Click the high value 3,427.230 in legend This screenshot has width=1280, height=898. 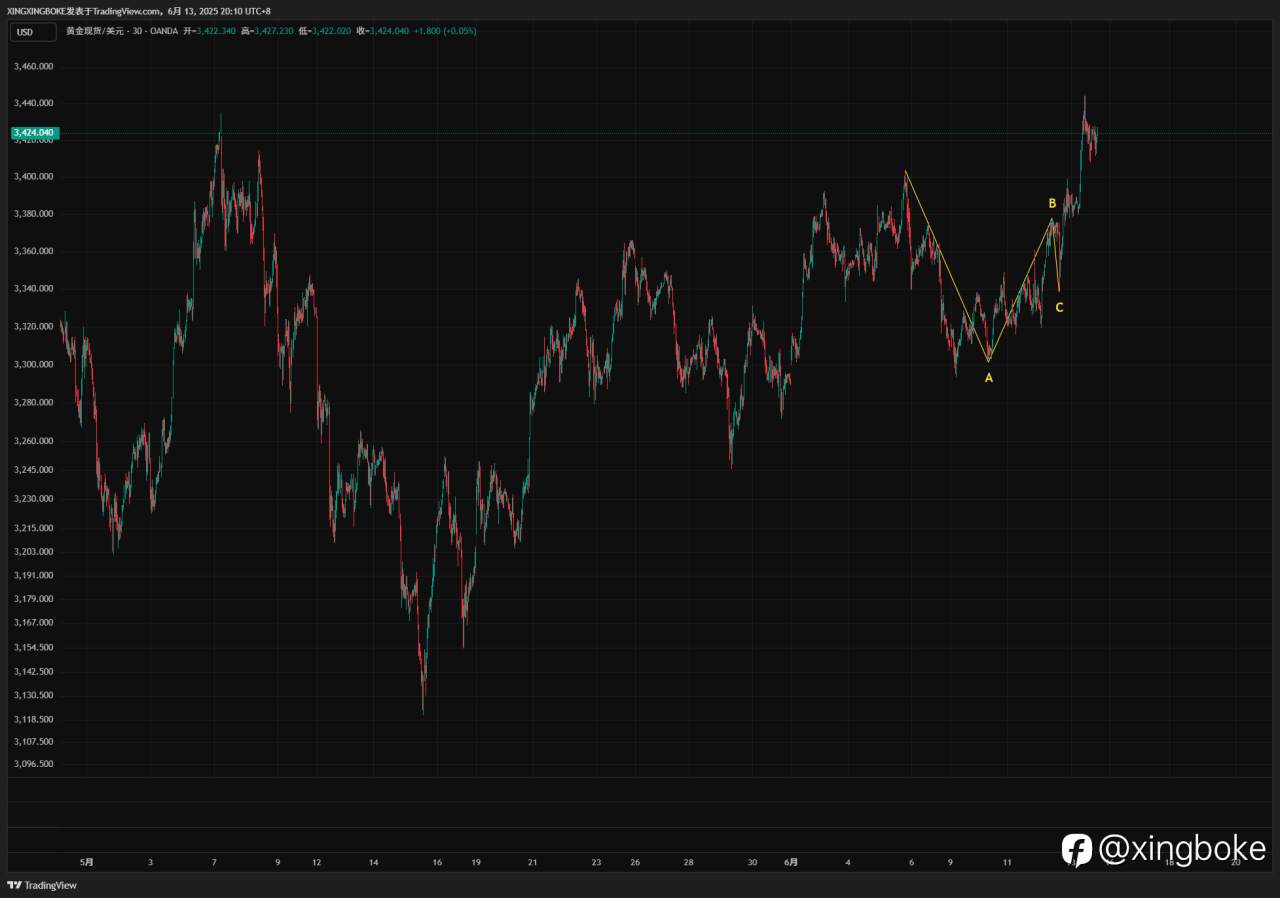tap(272, 31)
